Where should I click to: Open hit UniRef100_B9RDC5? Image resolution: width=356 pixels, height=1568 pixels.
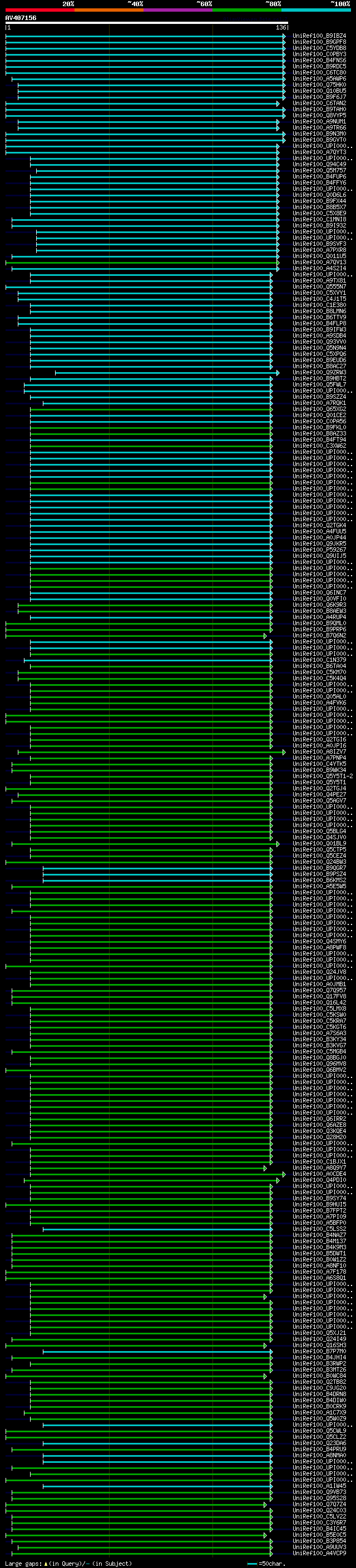click(x=319, y=66)
